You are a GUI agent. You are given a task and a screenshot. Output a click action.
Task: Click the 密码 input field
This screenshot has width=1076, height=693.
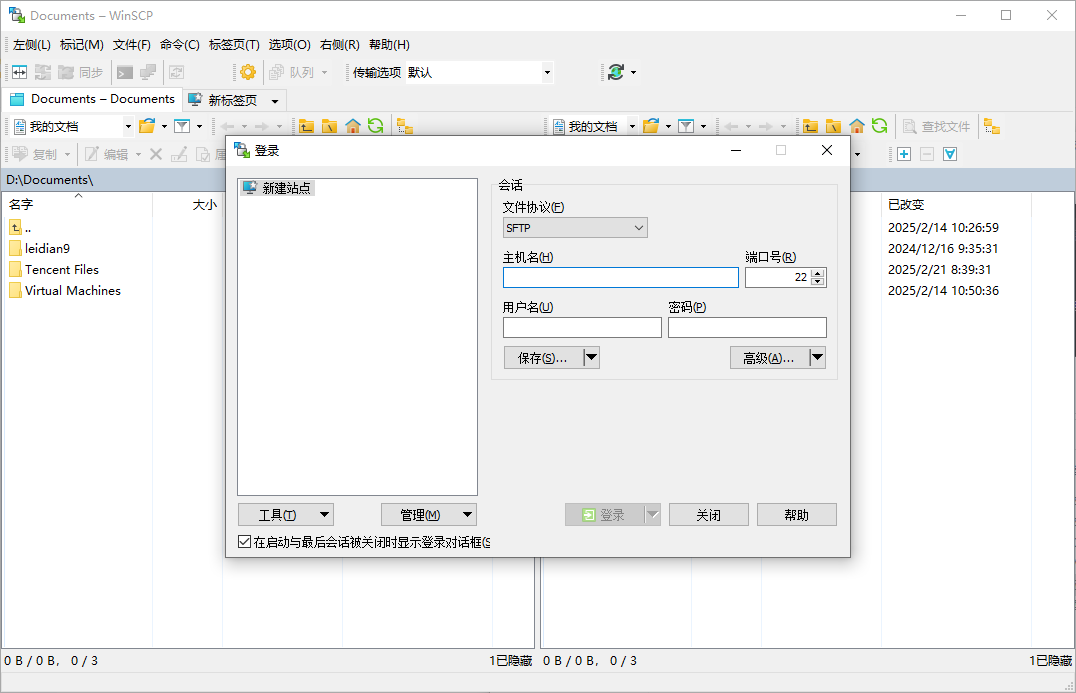pyautogui.click(x=747, y=327)
